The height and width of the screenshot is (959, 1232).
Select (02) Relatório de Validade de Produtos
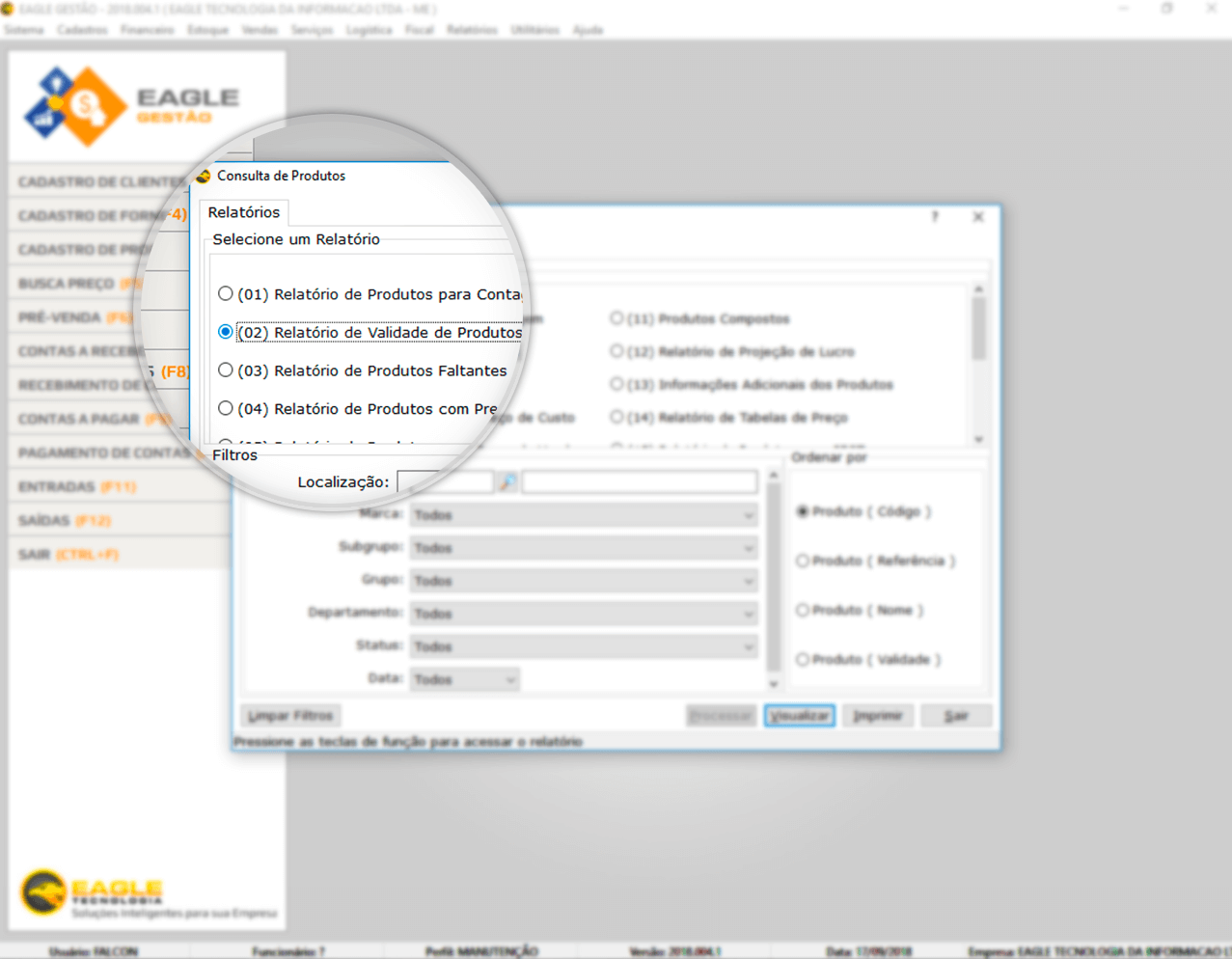pos(370,332)
